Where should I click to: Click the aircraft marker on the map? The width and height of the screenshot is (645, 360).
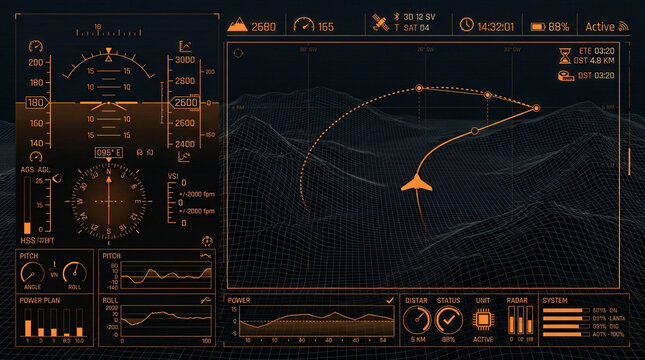pos(417,183)
